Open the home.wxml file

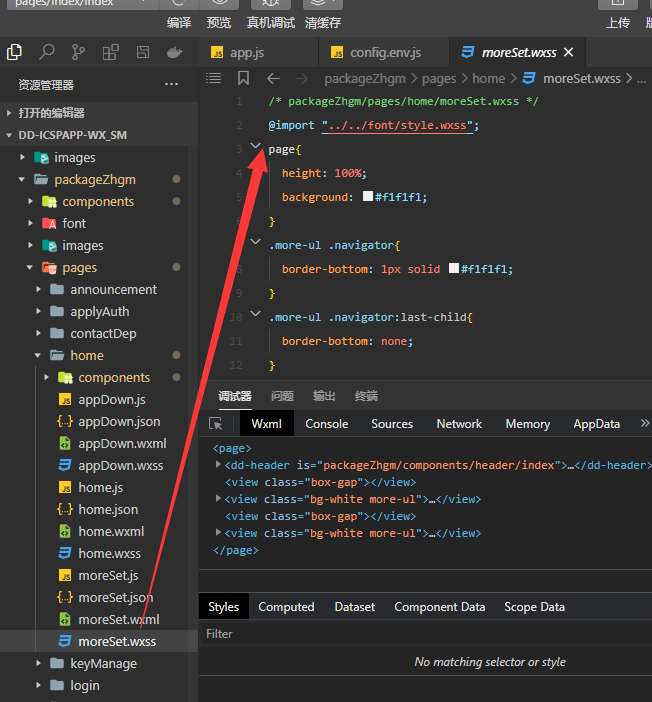pos(111,531)
